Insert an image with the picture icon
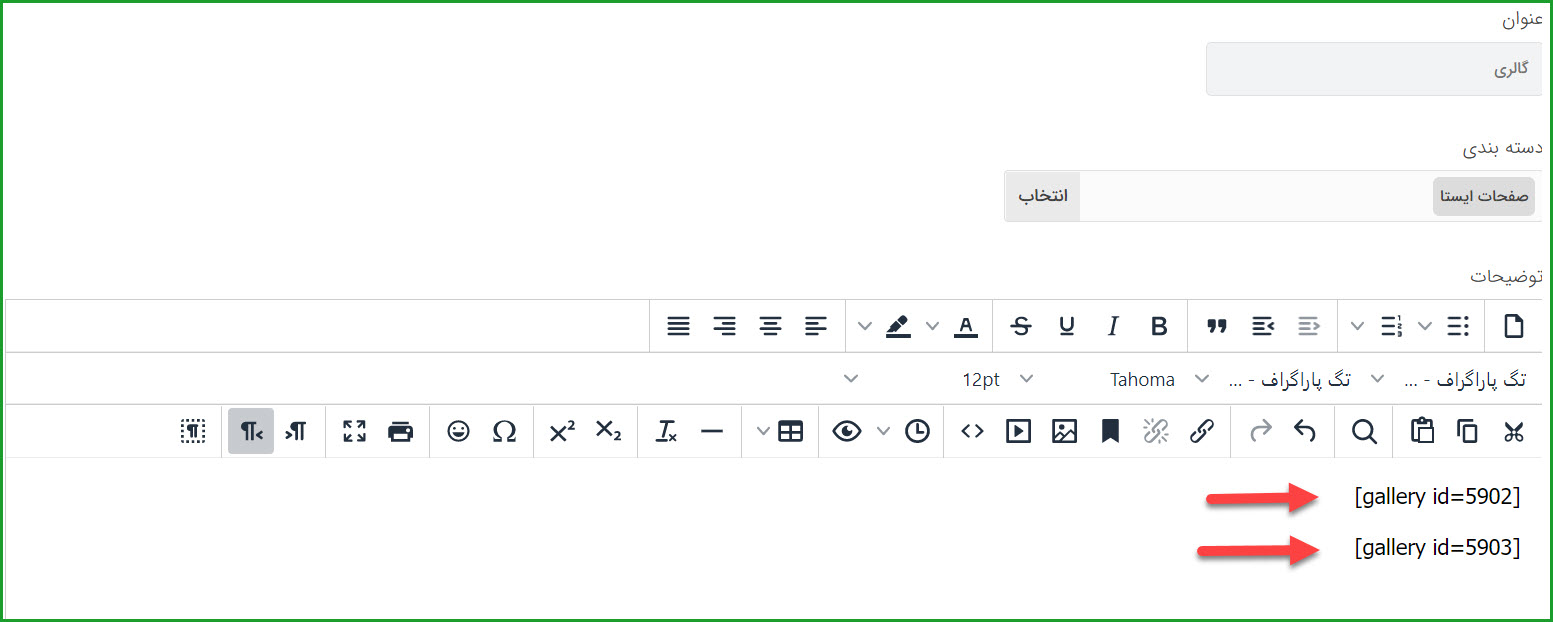 1064,431
